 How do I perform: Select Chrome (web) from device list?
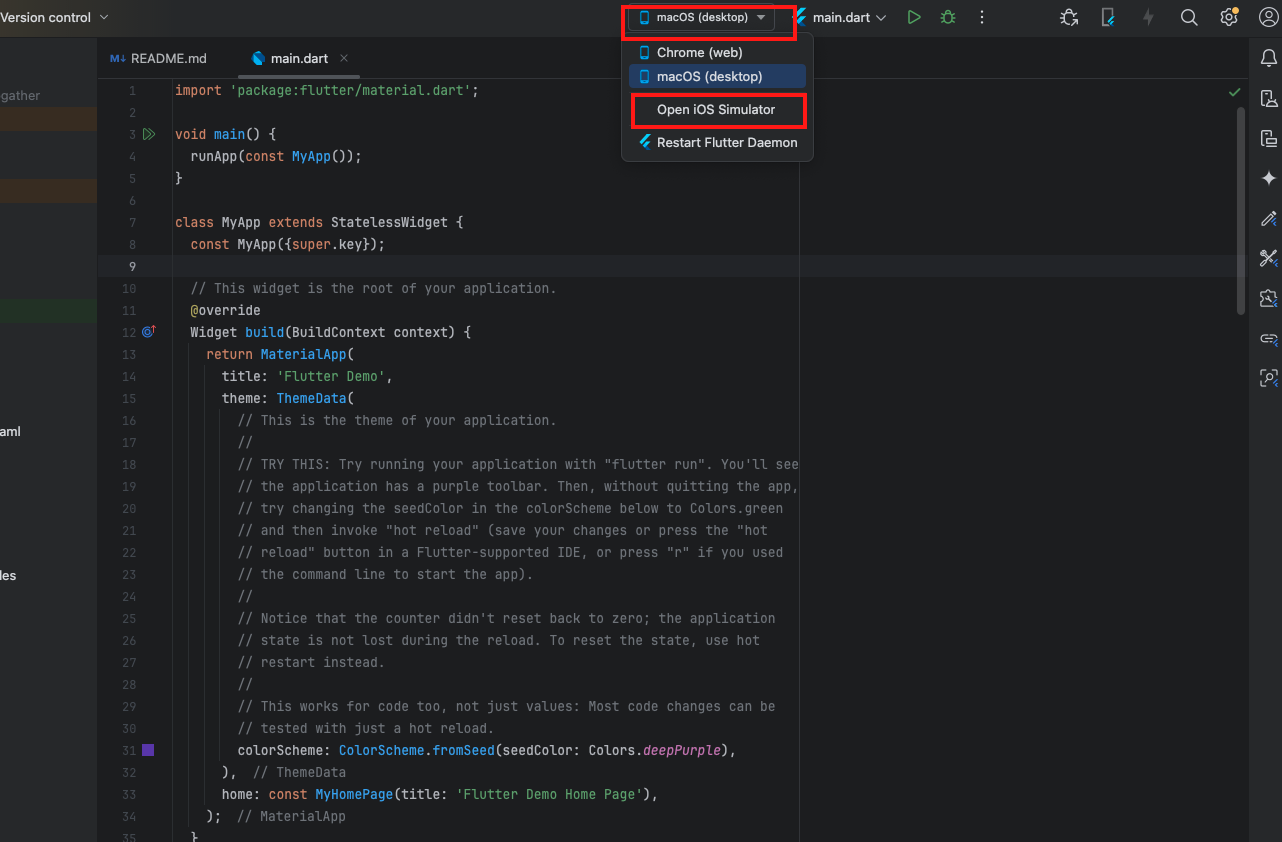(717, 52)
